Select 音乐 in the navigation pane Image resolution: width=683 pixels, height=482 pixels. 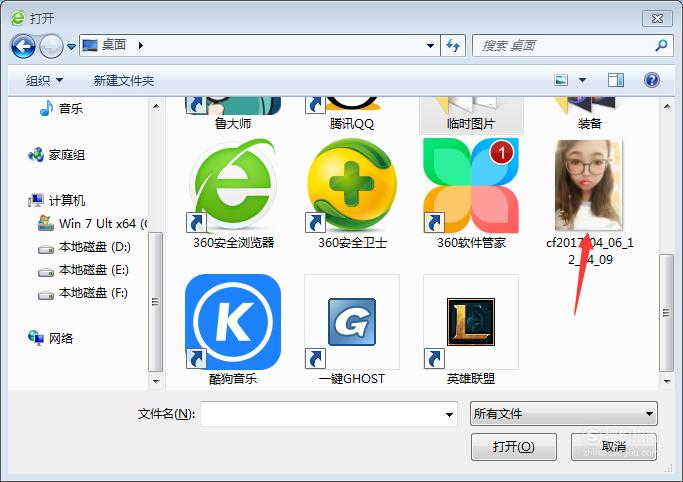pyautogui.click(x=61, y=108)
